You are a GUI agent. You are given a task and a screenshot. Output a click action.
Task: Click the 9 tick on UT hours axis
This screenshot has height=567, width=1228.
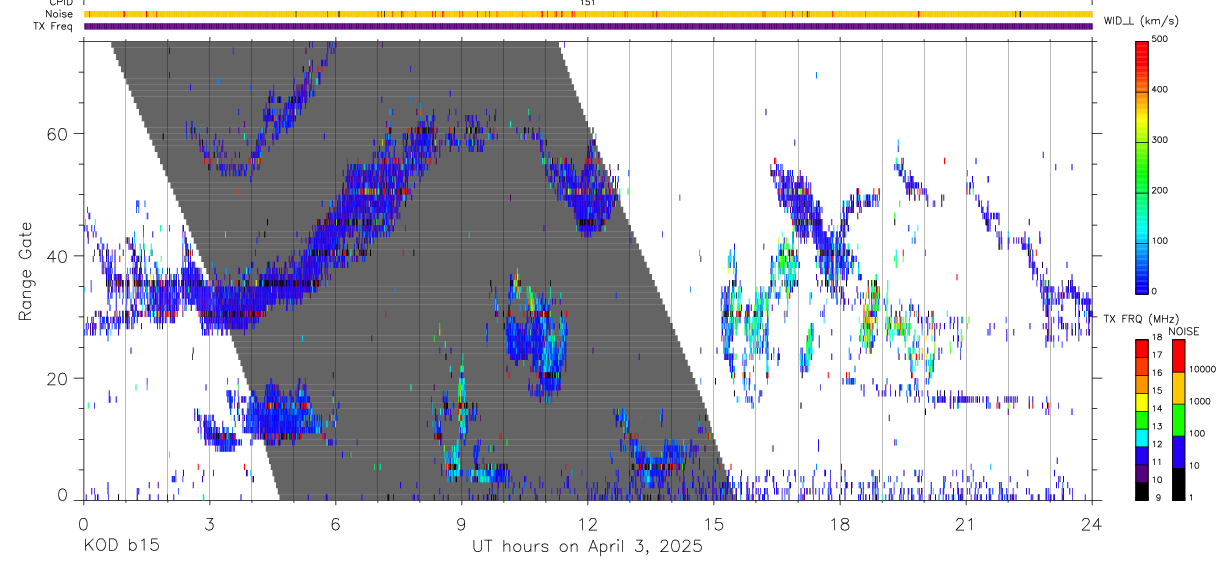coord(461,524)
